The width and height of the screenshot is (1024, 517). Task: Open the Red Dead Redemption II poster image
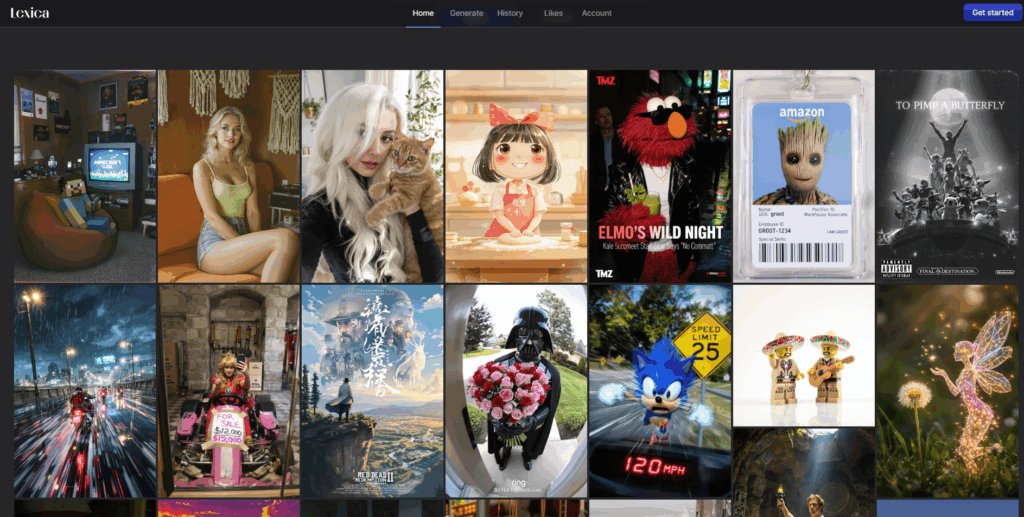pos(372,391)
